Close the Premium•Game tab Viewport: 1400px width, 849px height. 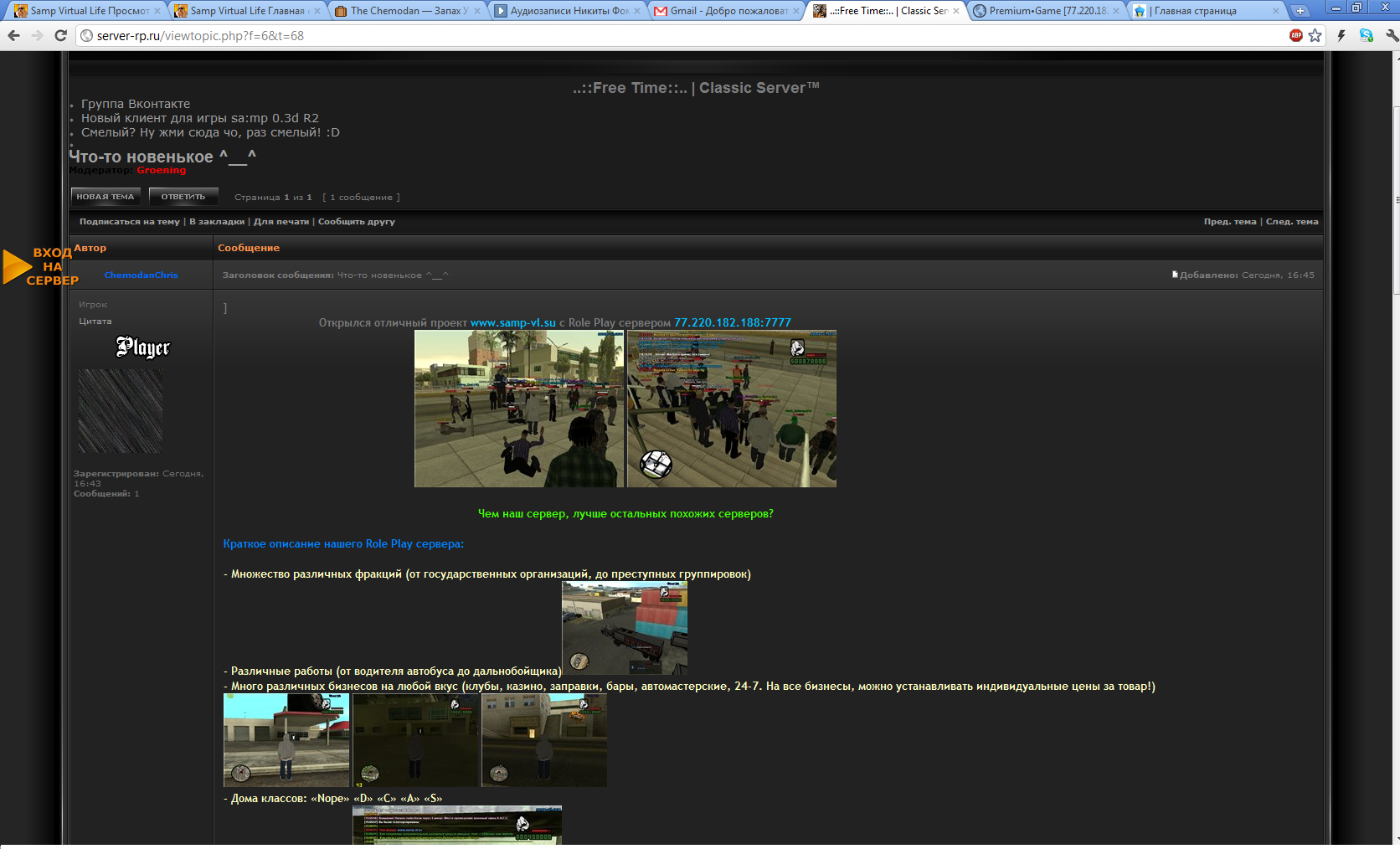[1115, 11]
